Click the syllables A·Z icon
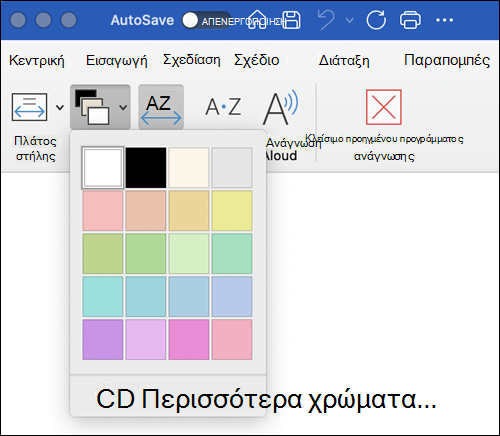 [x=223, y=107]
